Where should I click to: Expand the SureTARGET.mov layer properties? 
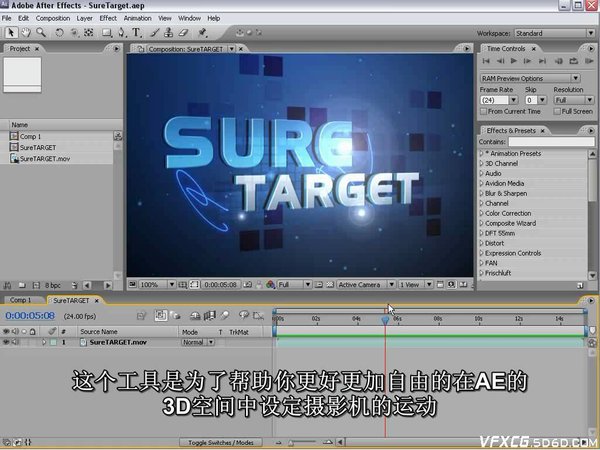(43, 342)
